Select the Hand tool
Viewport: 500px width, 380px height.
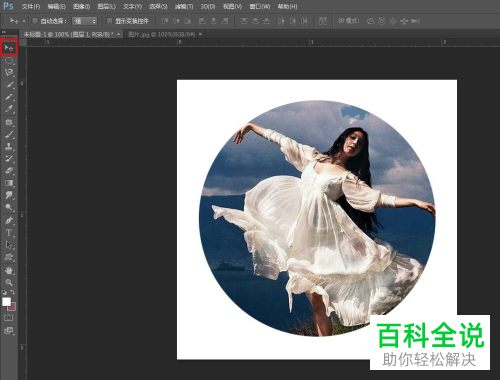tap(9, 270)
